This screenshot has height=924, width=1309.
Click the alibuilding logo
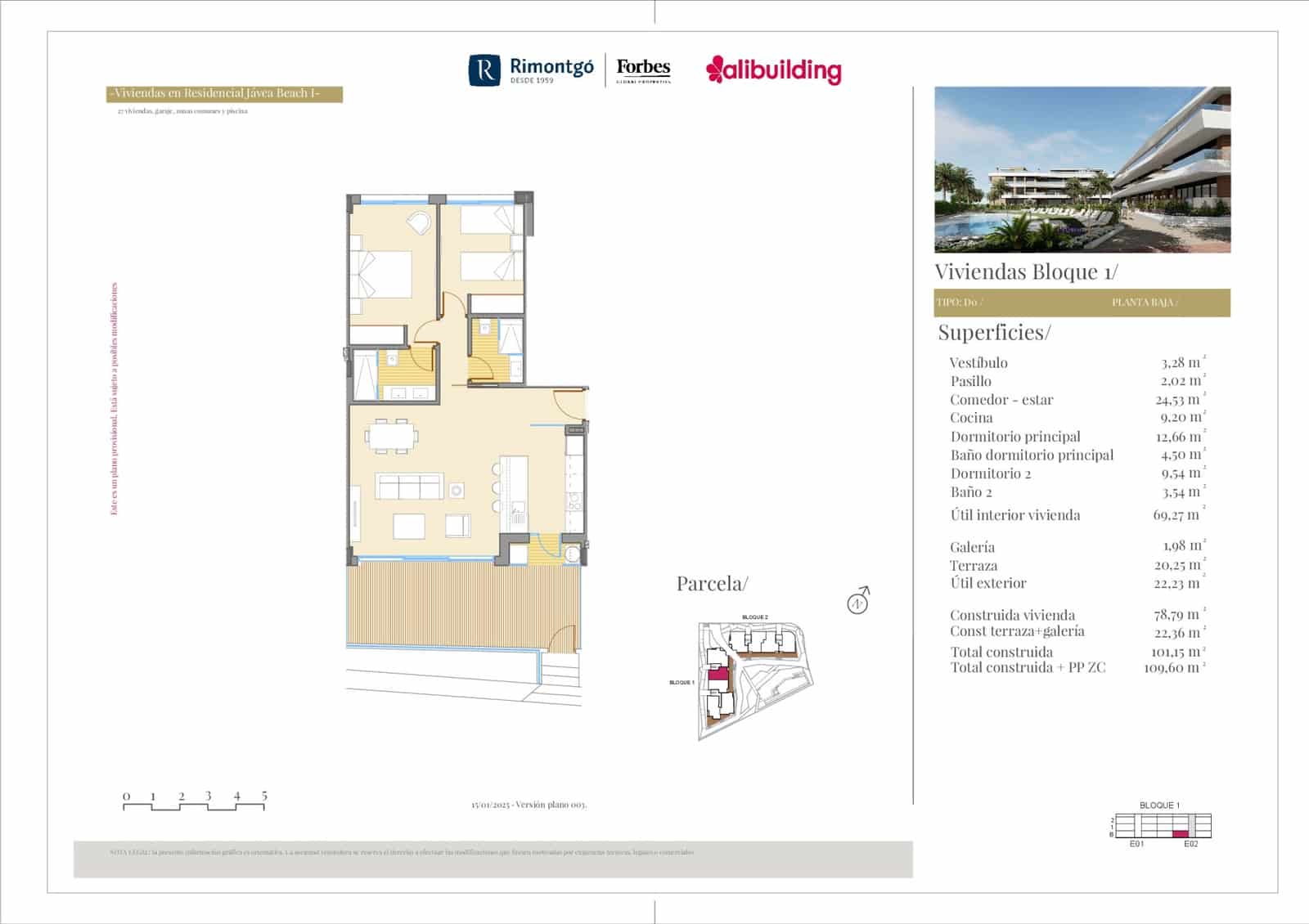tap(773, 70)
